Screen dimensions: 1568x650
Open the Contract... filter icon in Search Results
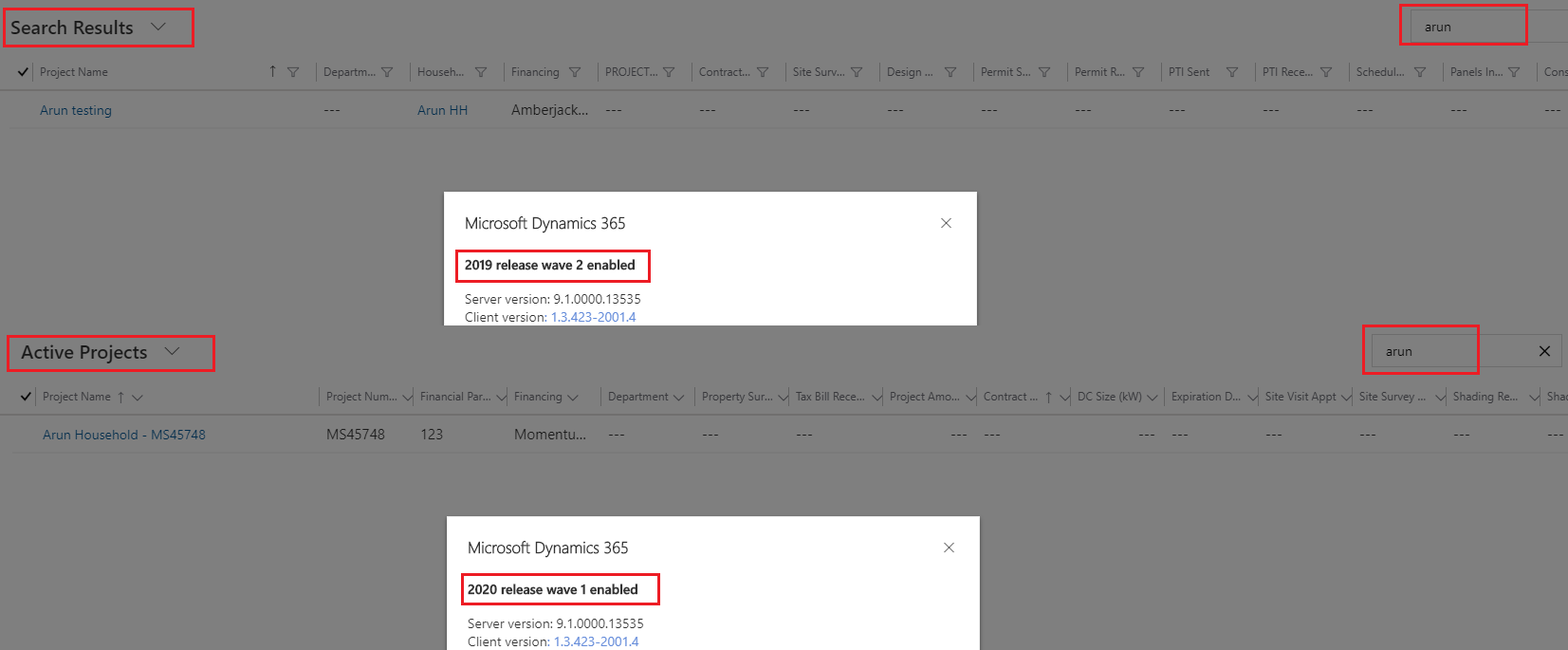[x=763, y=72]
